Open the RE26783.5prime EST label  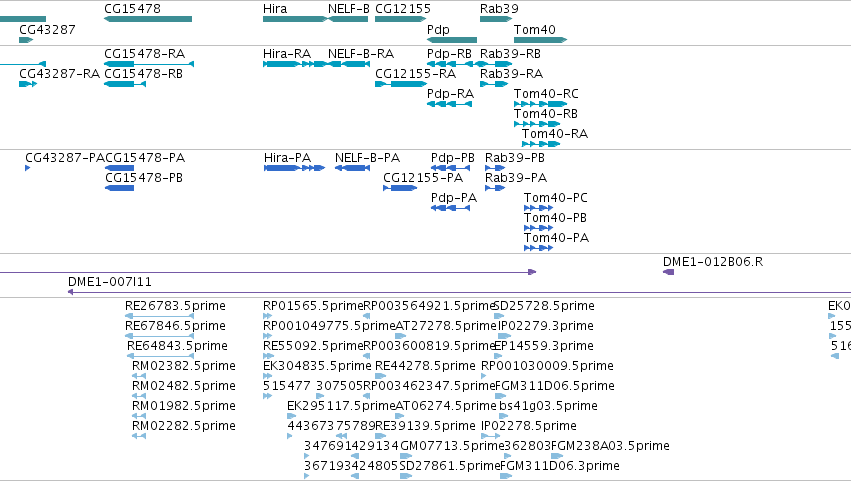175,306
